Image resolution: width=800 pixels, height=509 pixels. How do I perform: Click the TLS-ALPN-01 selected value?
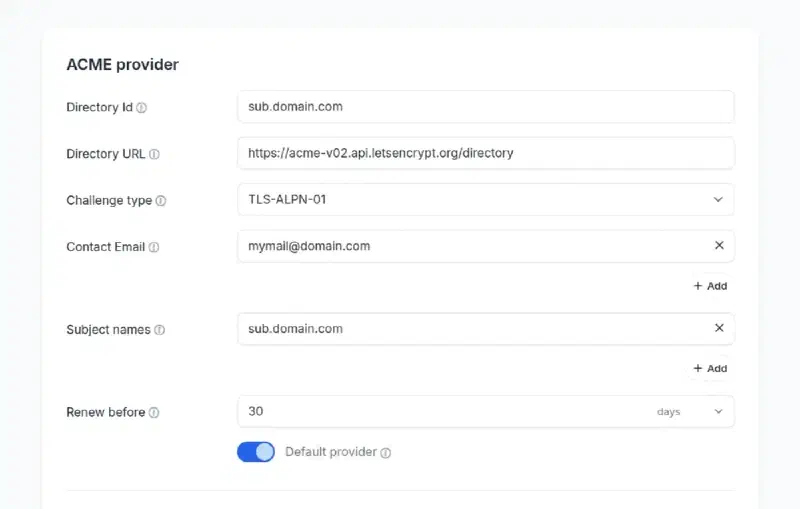[288, 199]
